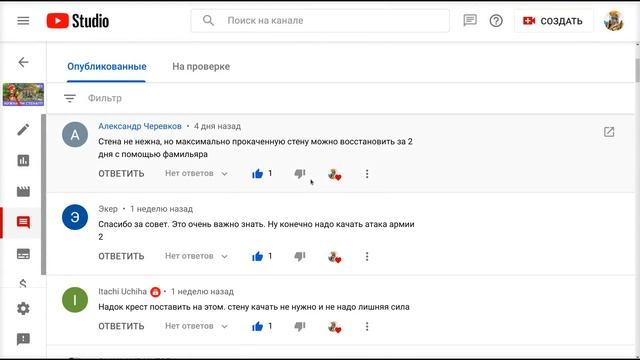Open the video editor clapperboard icon
640x360 pixels.
pos(23,191)
